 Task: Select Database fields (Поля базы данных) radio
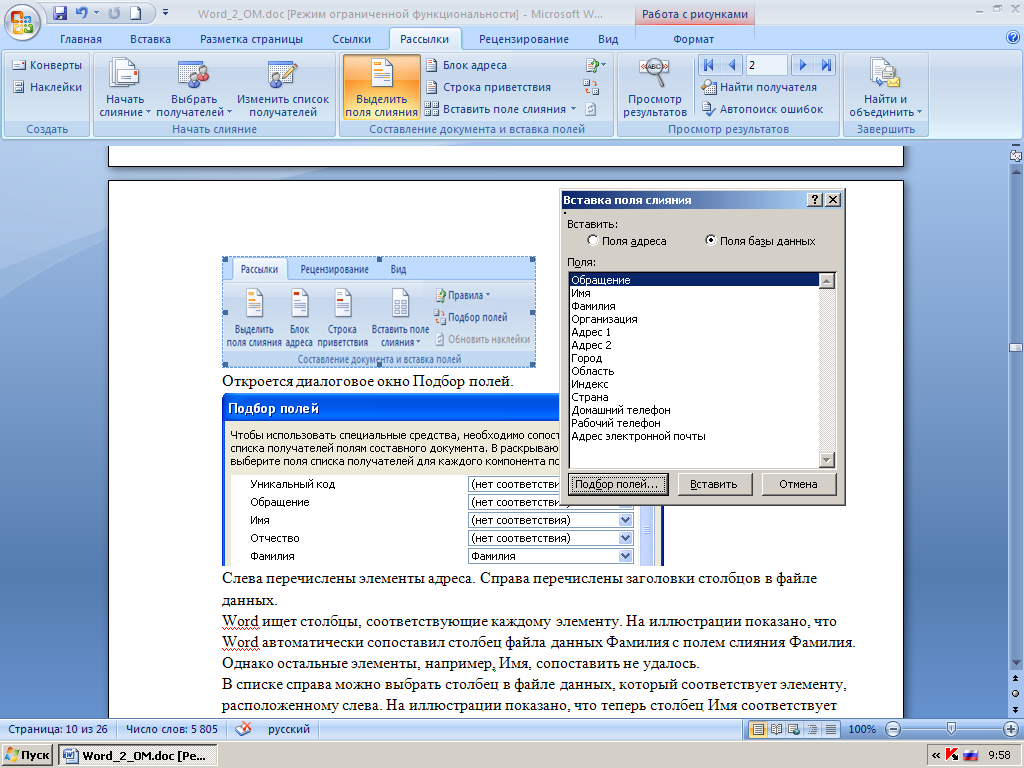pyautogui.click(x=760, y=241)
